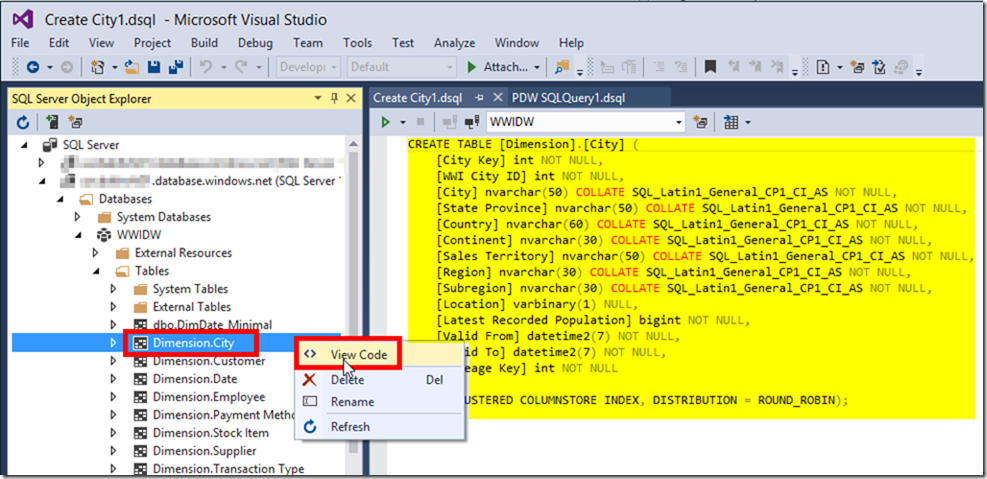Click the new document icon on the main toolbar

[822, 67]
